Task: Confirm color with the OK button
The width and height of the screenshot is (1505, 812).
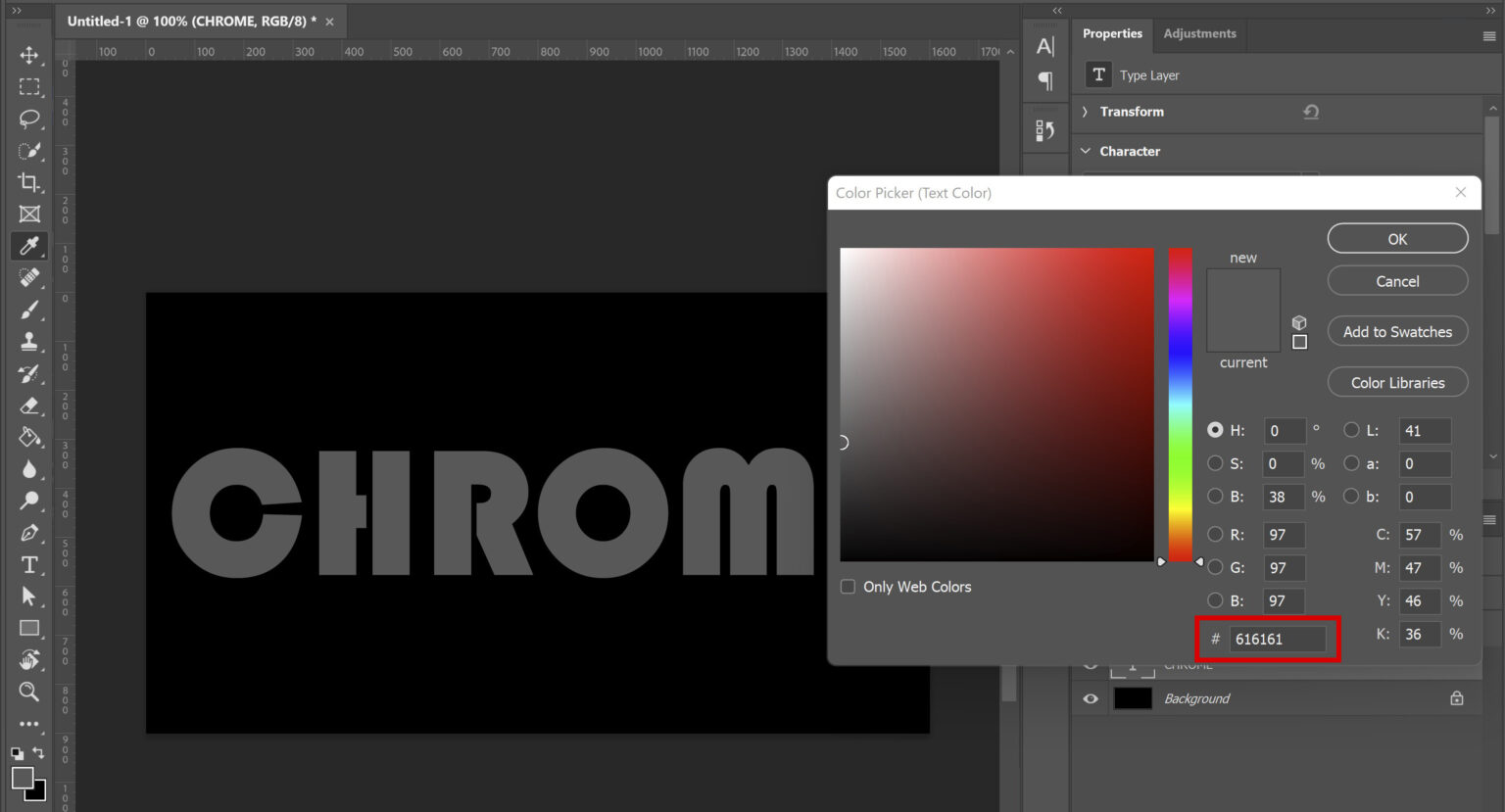Action: tap(1397, 238)
